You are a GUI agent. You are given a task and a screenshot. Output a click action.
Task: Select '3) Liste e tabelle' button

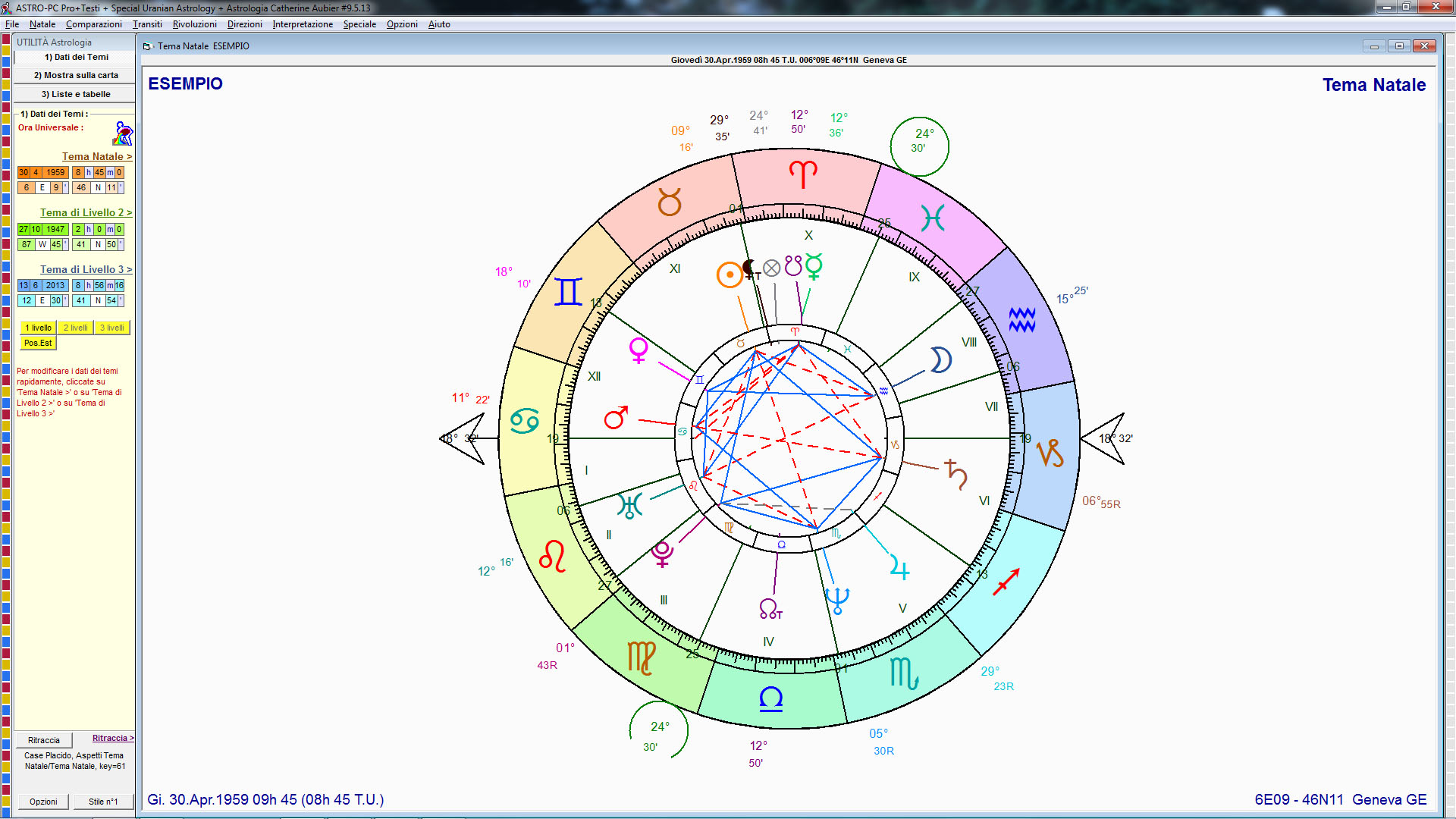click(75, 94)
